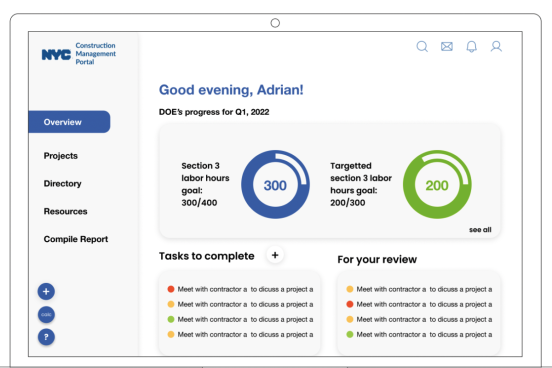
Task: Open the Directory section
Action: [x=62, y=183]
